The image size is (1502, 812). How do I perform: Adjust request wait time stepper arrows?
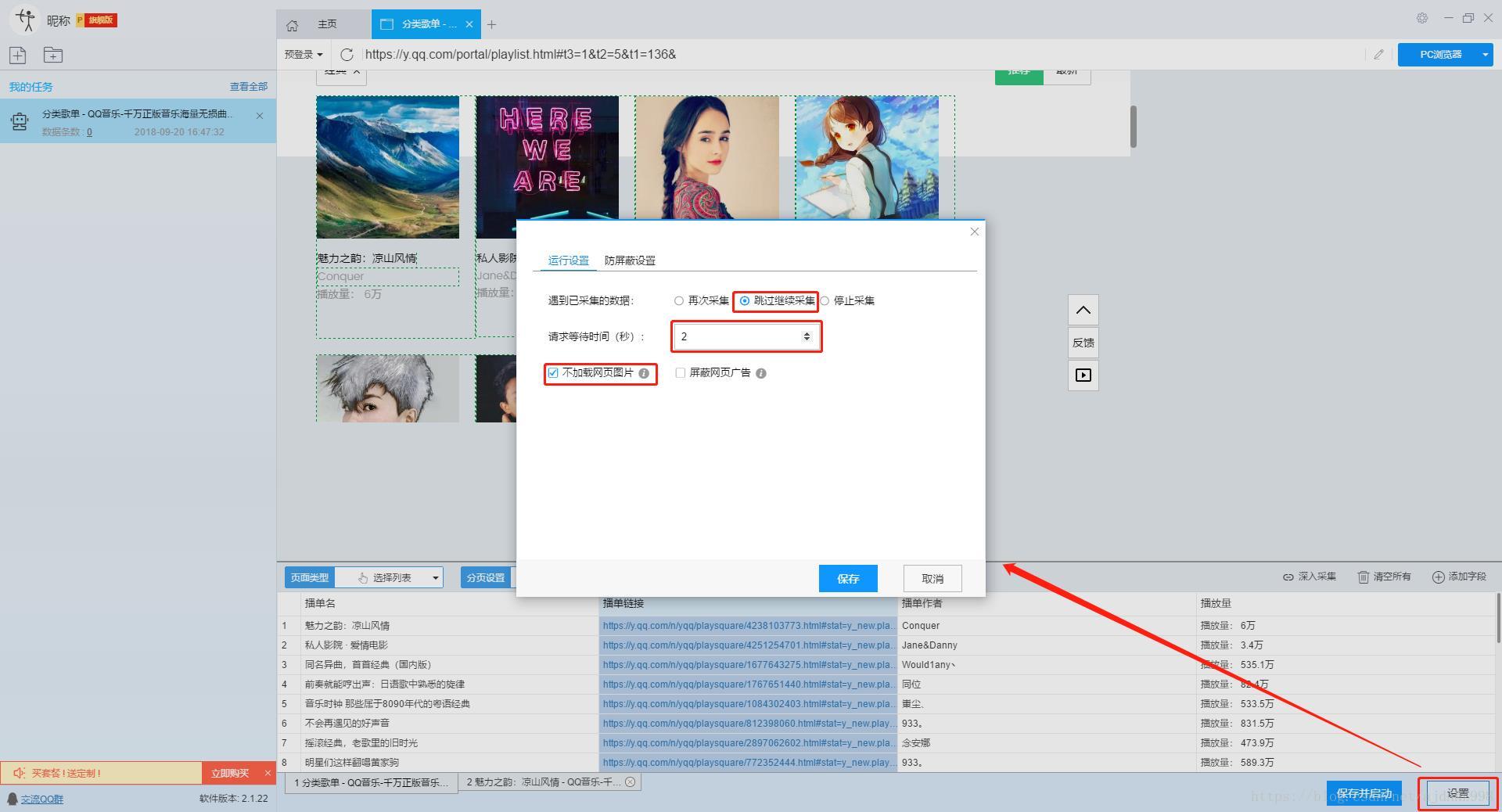[x=807, y=336]
